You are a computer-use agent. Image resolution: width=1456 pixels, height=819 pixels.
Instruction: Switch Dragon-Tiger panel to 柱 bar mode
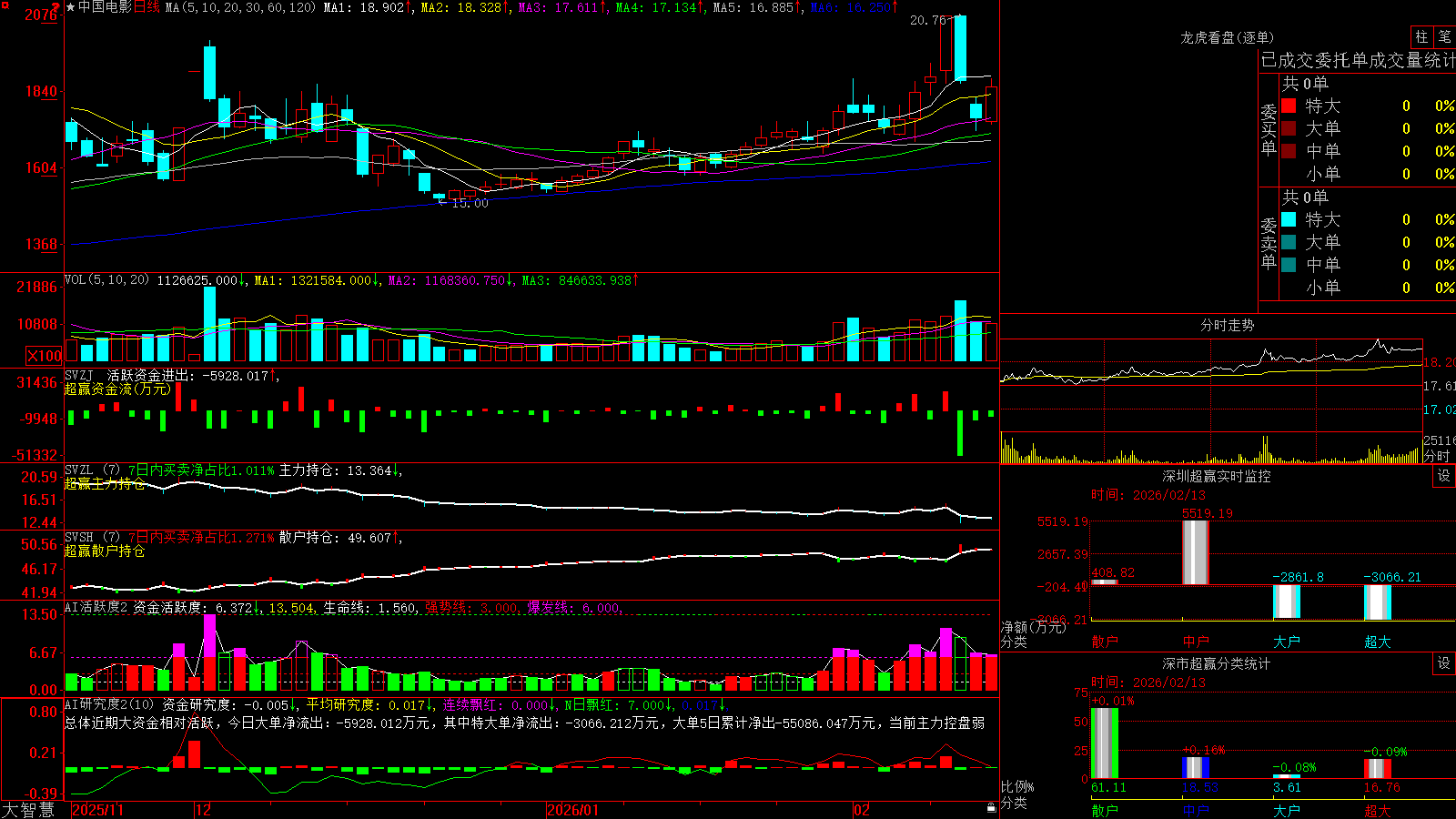pos(1421,36)
